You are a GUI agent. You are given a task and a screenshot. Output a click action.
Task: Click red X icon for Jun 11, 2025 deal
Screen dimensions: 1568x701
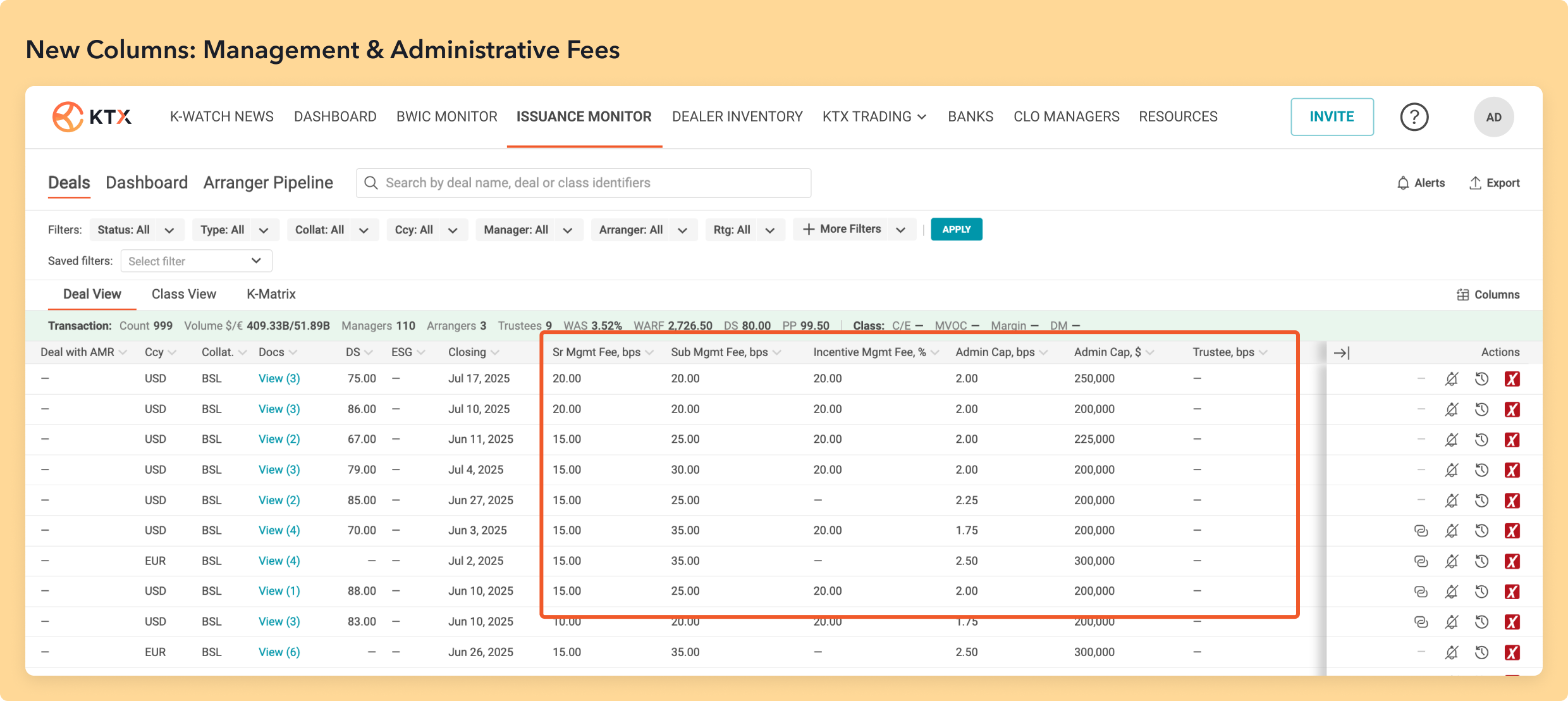1512,440
